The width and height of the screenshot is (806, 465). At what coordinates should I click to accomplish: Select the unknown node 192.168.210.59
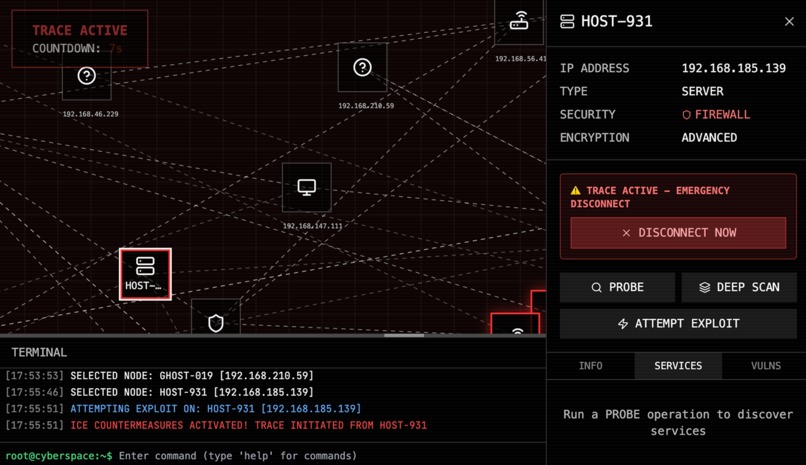tap(362, 67)
